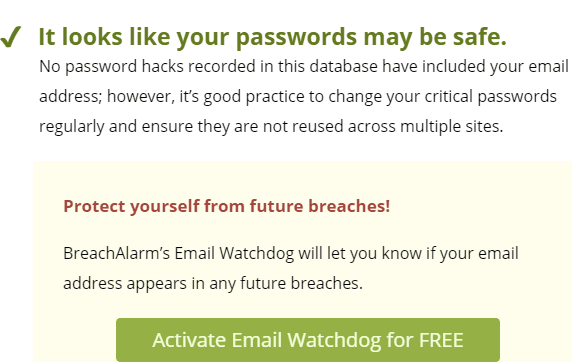Click the words 'your email' ending line one
Viewport: 572px width, 362px height.
pyautogui.click(x=529, y=67)
